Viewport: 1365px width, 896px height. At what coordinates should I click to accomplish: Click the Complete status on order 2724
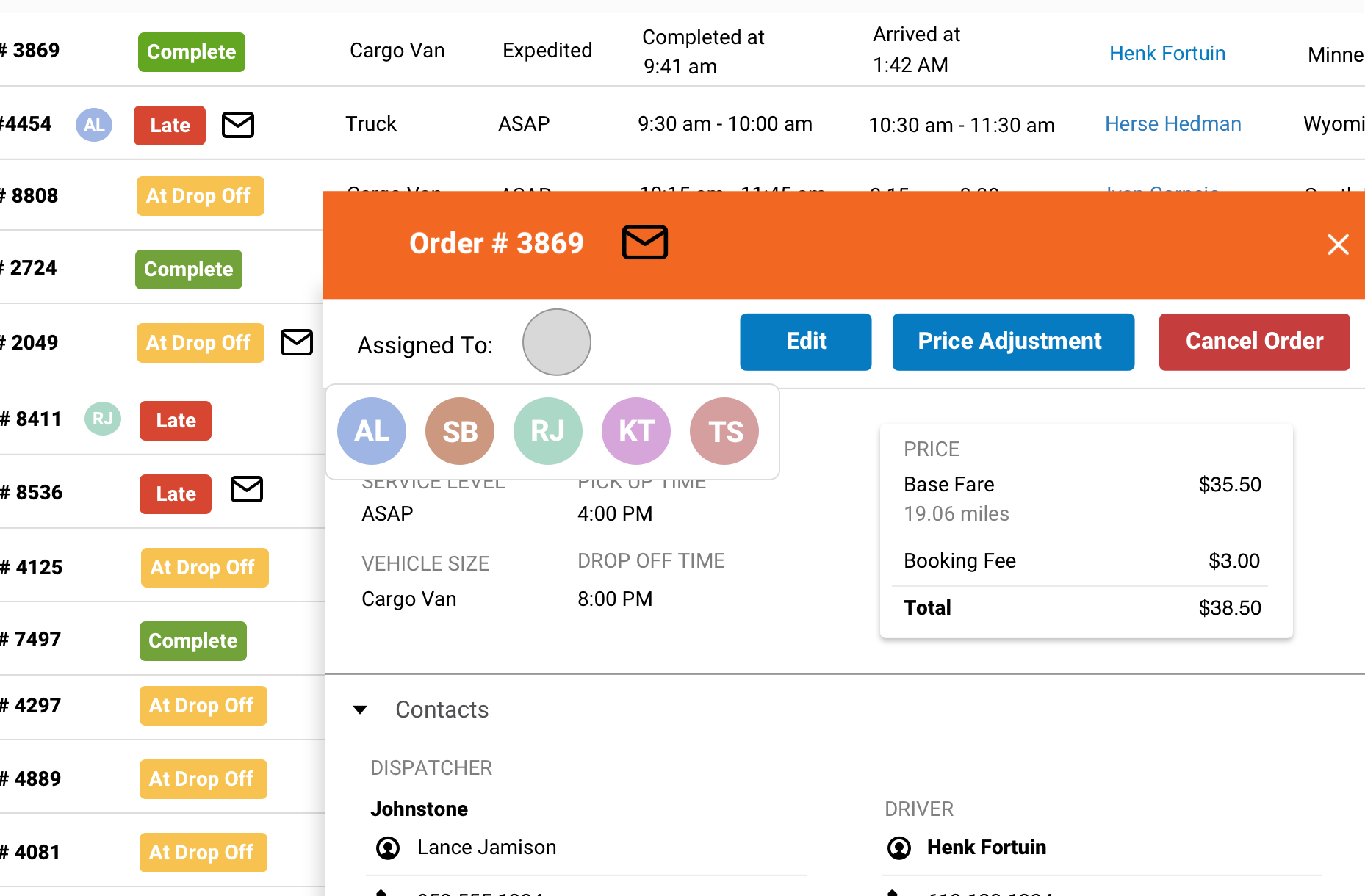pos(189,270)
